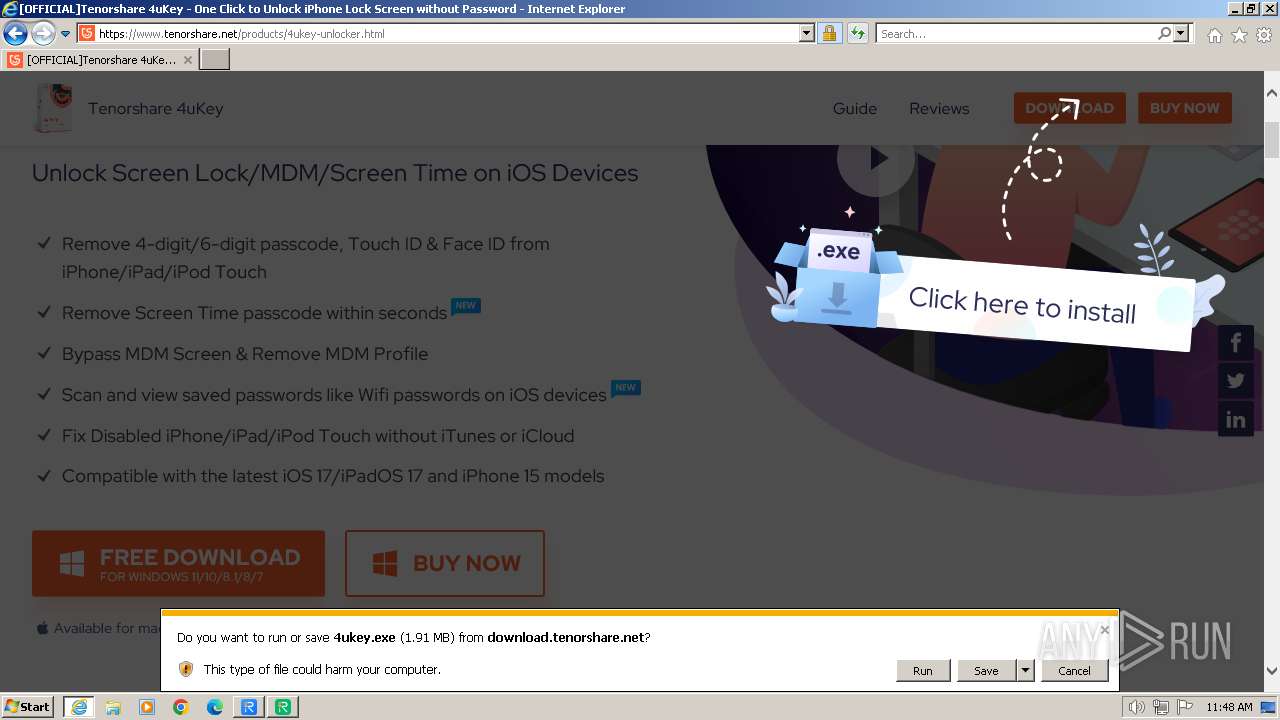Click the security shield warning icon

point(186,669)
